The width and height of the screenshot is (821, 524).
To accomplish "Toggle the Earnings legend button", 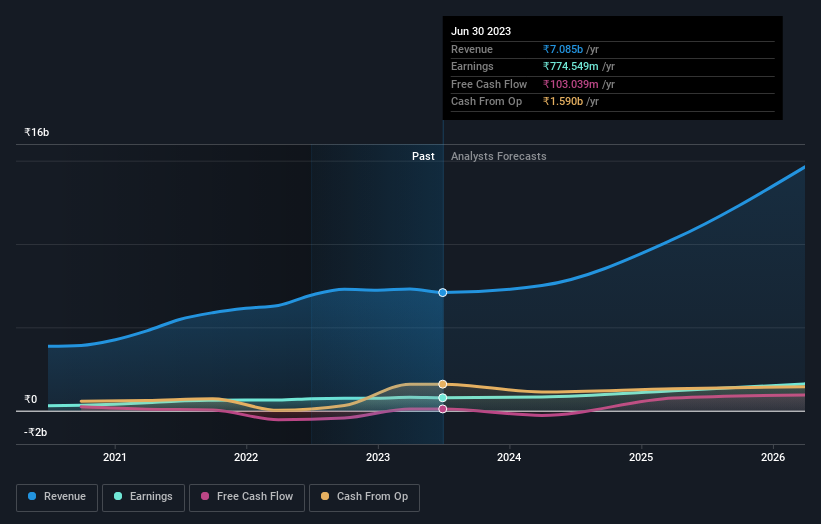I will (x=143, y=497).
